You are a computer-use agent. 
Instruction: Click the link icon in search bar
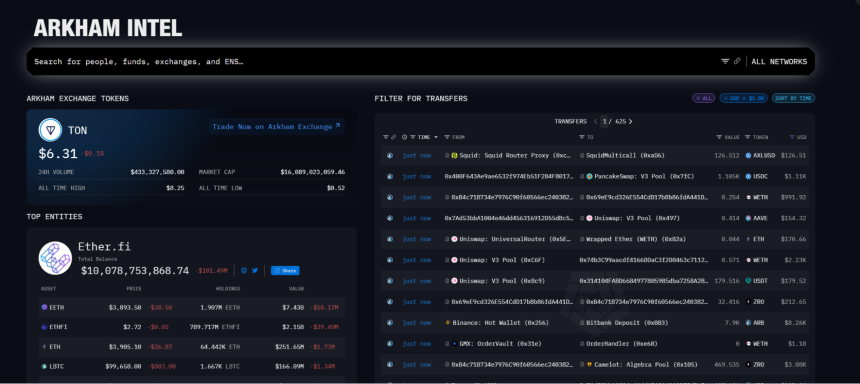coord(737,61)
